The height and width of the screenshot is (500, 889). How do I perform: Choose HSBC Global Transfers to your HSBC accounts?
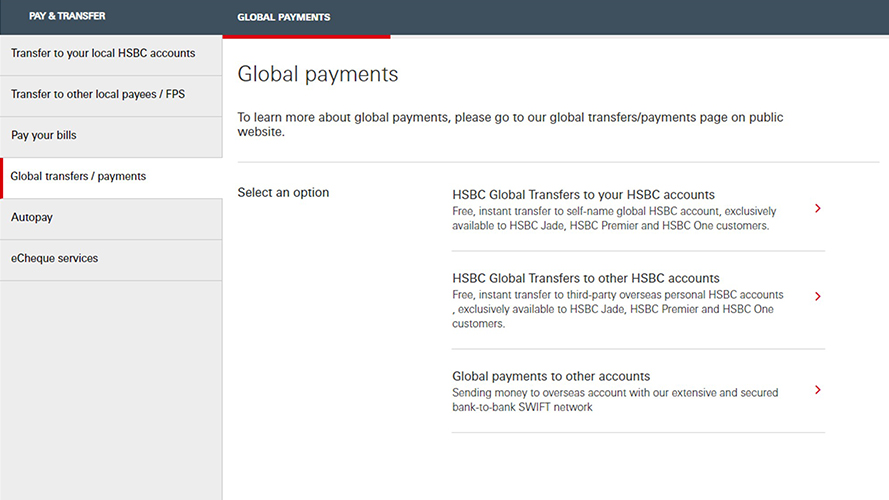click(x=583, y=194)
